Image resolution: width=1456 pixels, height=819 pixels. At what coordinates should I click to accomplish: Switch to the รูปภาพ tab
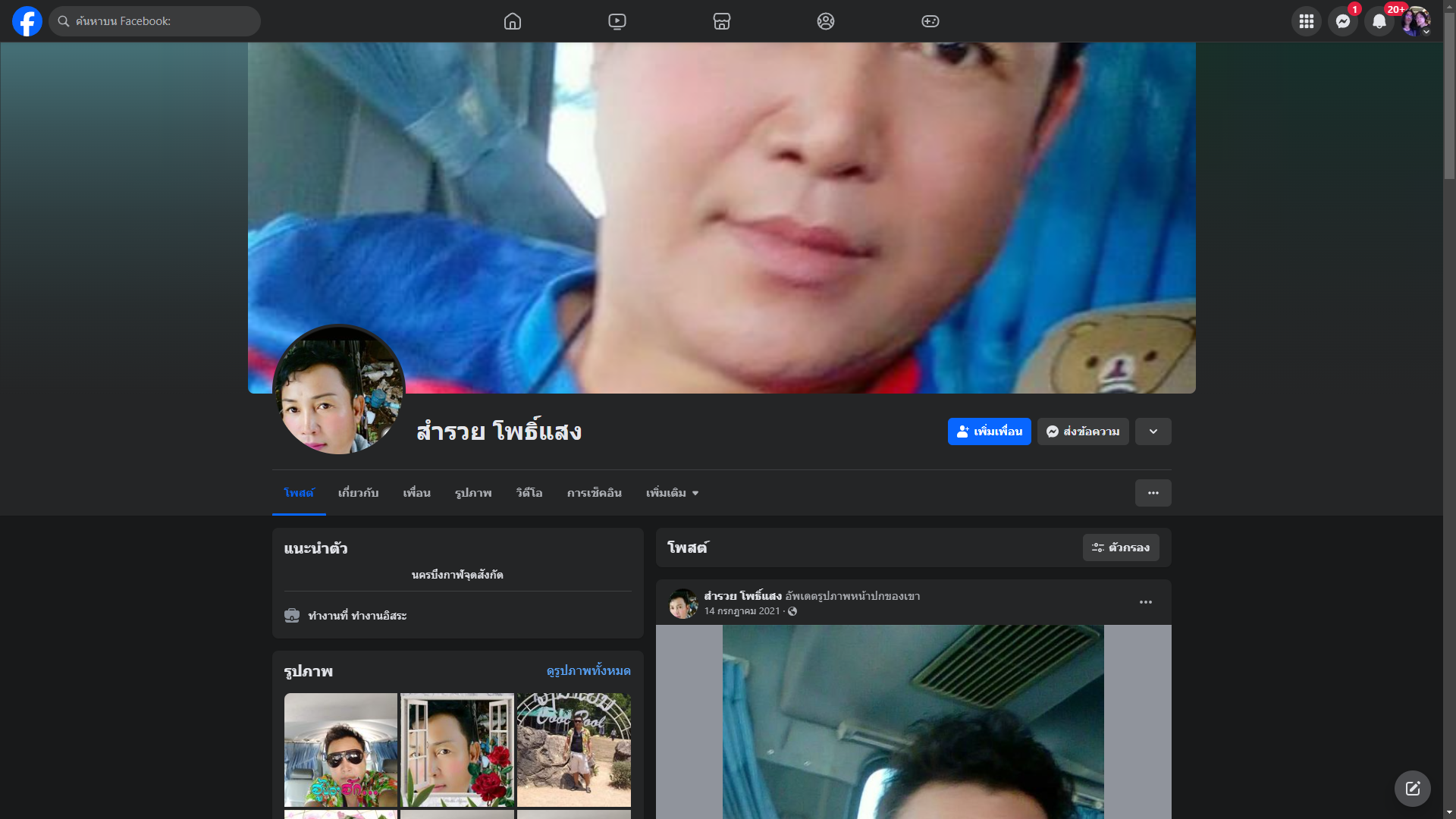(473, 493)
